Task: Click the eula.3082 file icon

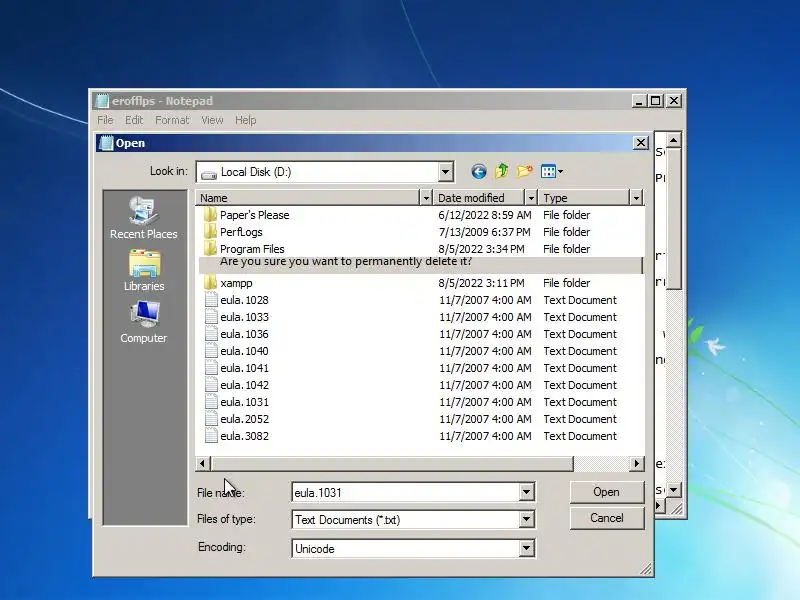Action: pyautogui.click(x=211, y=436)
